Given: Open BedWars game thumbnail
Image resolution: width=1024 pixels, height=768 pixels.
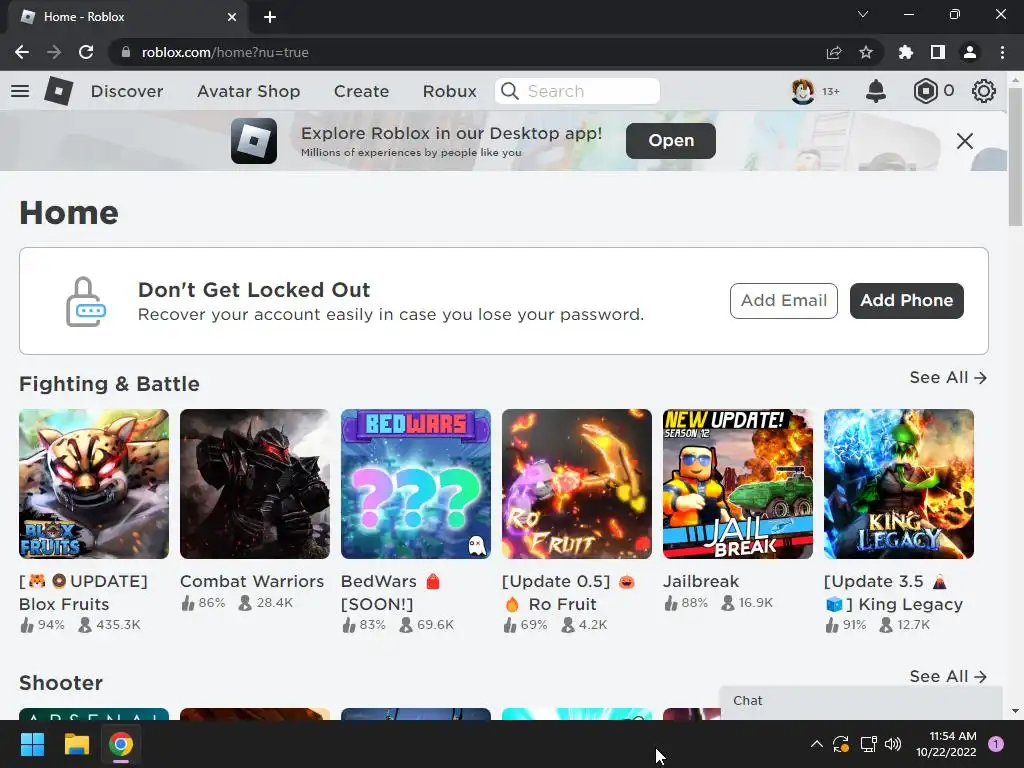Looking at the screenshot, I should (x=416, y=484).
